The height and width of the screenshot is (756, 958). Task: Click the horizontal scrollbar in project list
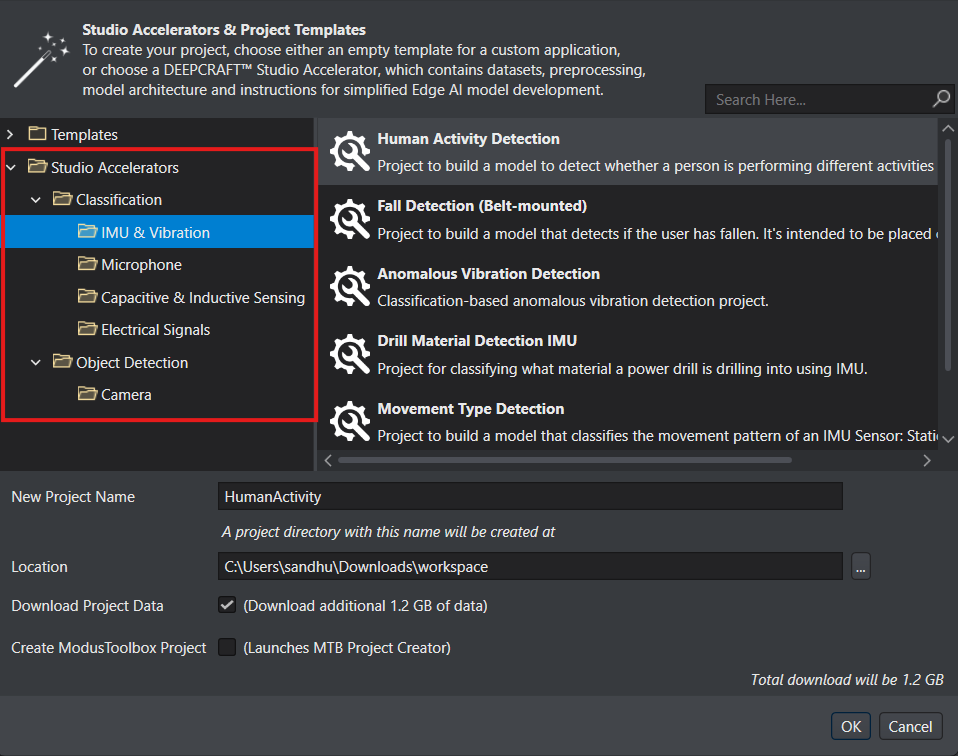click(x=565, y=460)
